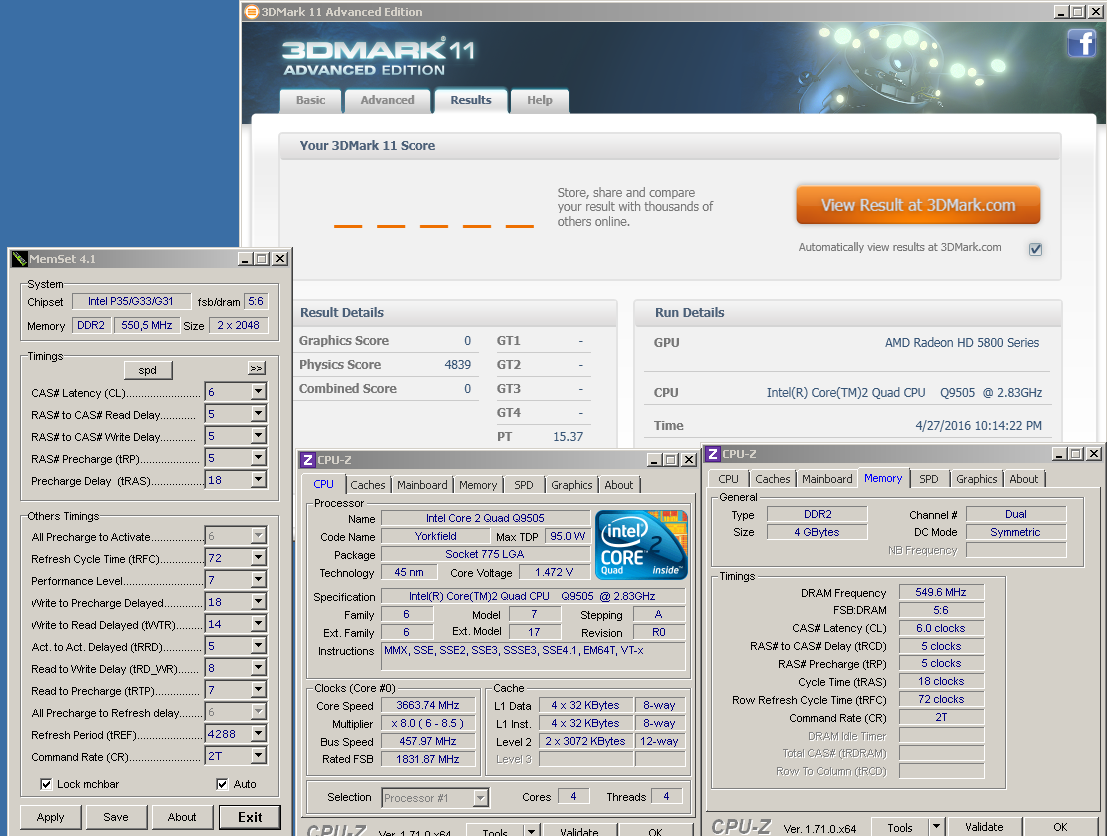1107x836 pixels.
Task: Click the Intel Core 2 Quad logo
Action: [x=641, y=544]
